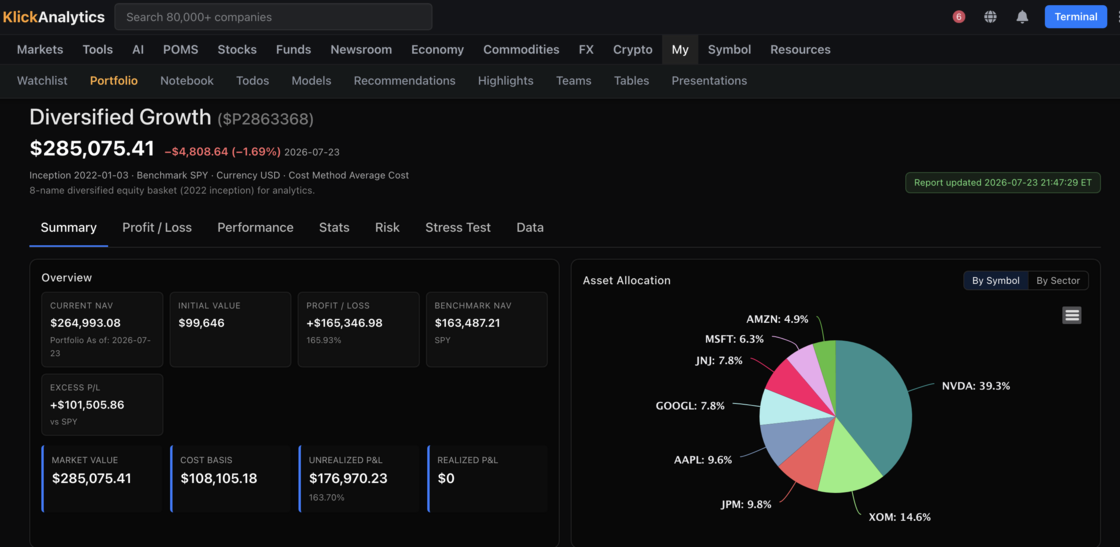1120x547 pixels.
Task: Click the Profit / Loss overview card
Action: (359, 329)
